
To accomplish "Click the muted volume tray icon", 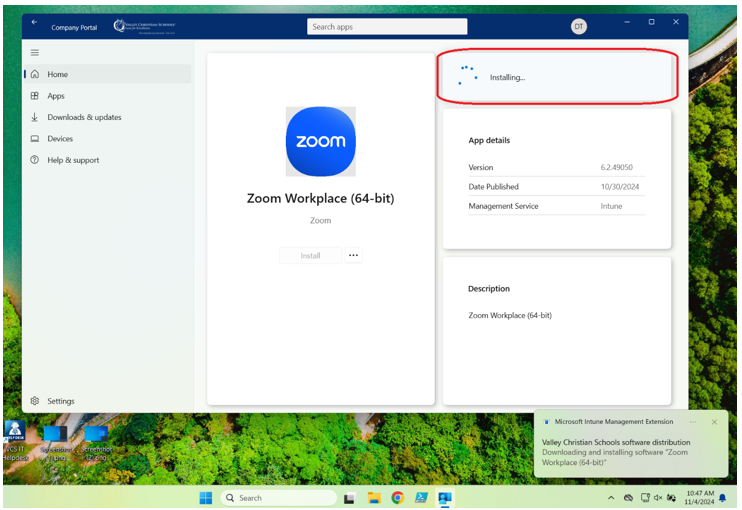I will pos(658,498).
